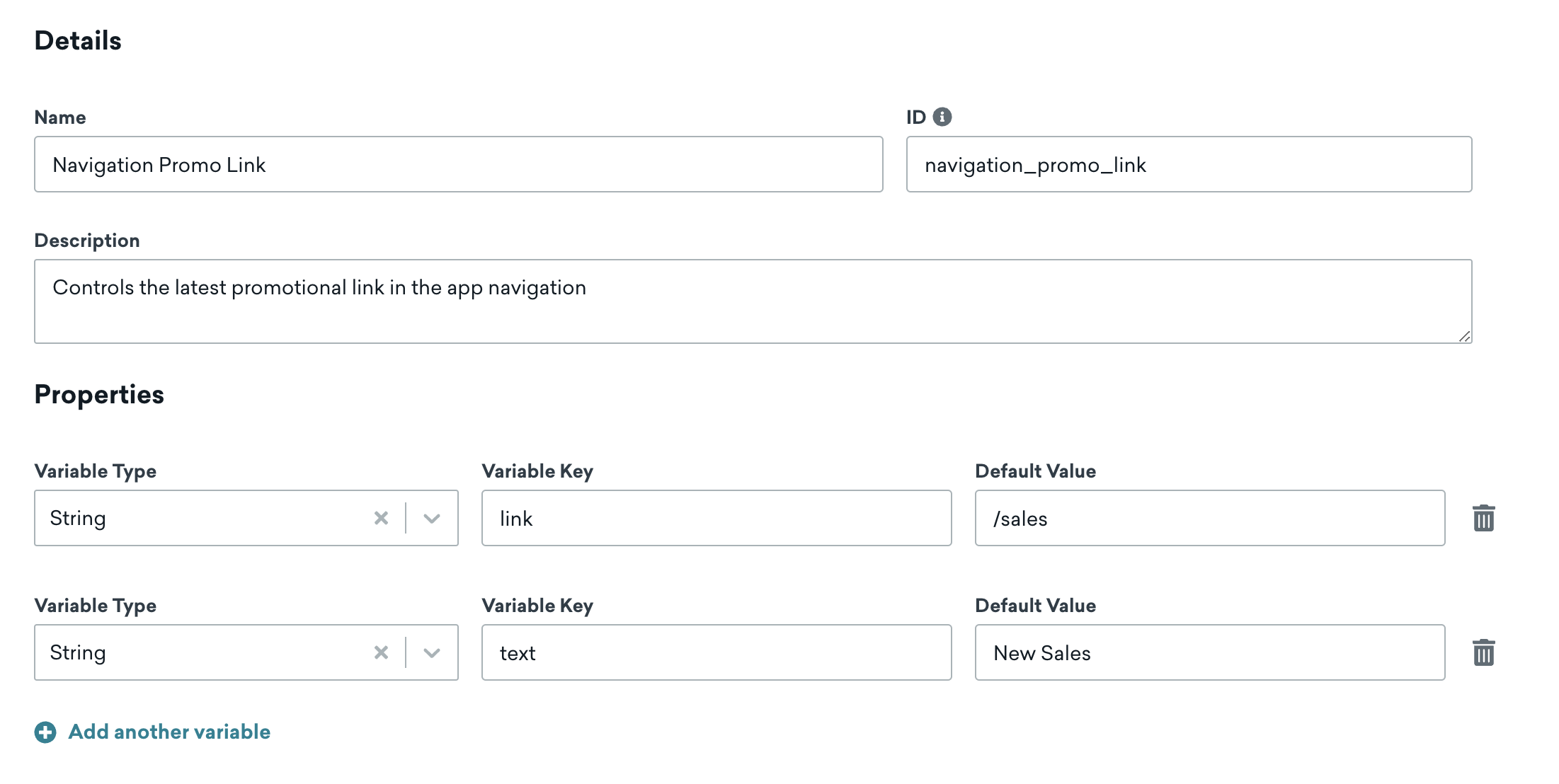
Task: Click the Variable Key field containing 'link'
Action: tap(715, 518)
